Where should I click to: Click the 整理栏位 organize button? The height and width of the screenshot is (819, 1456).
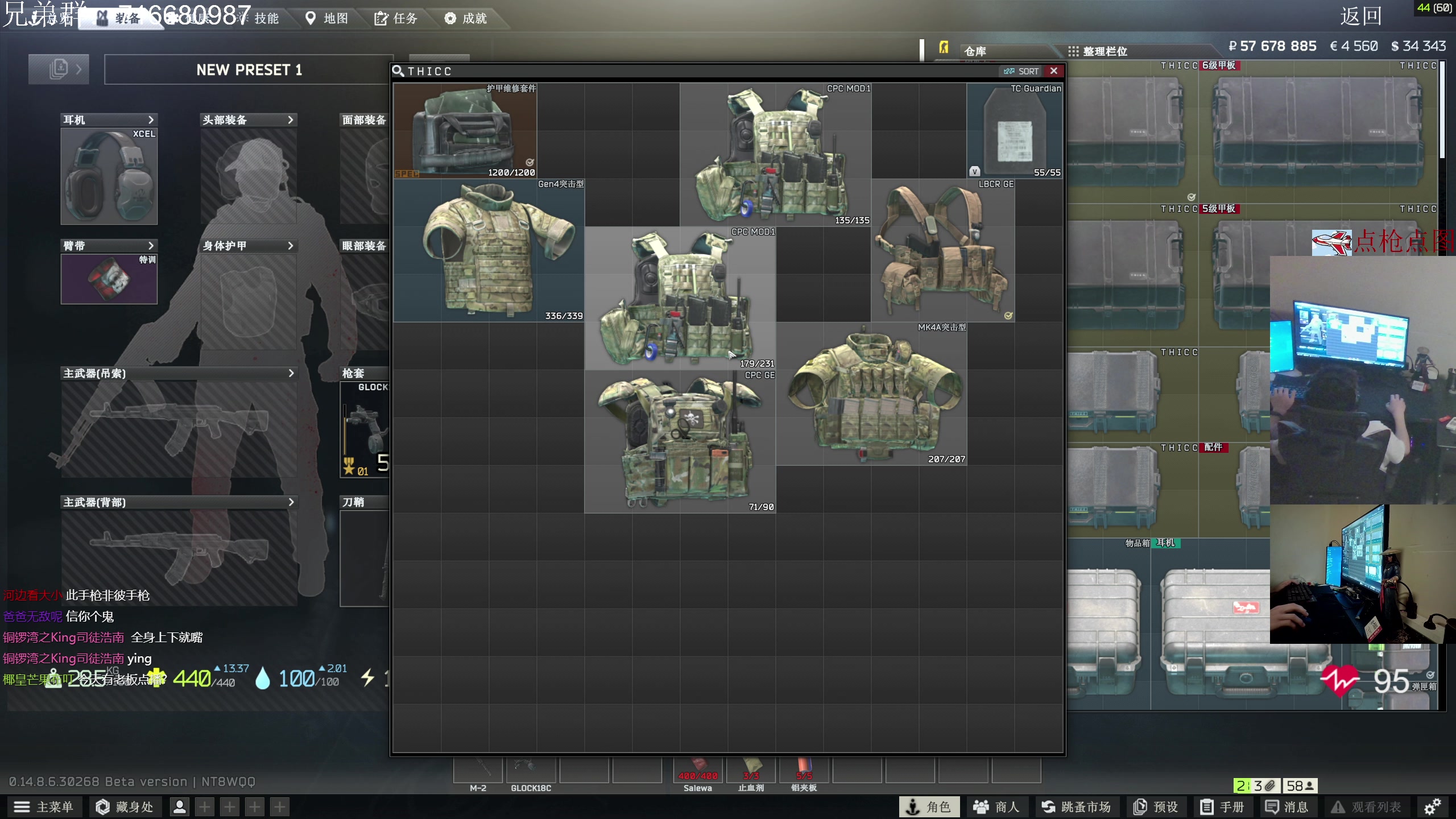point(1098,51)
